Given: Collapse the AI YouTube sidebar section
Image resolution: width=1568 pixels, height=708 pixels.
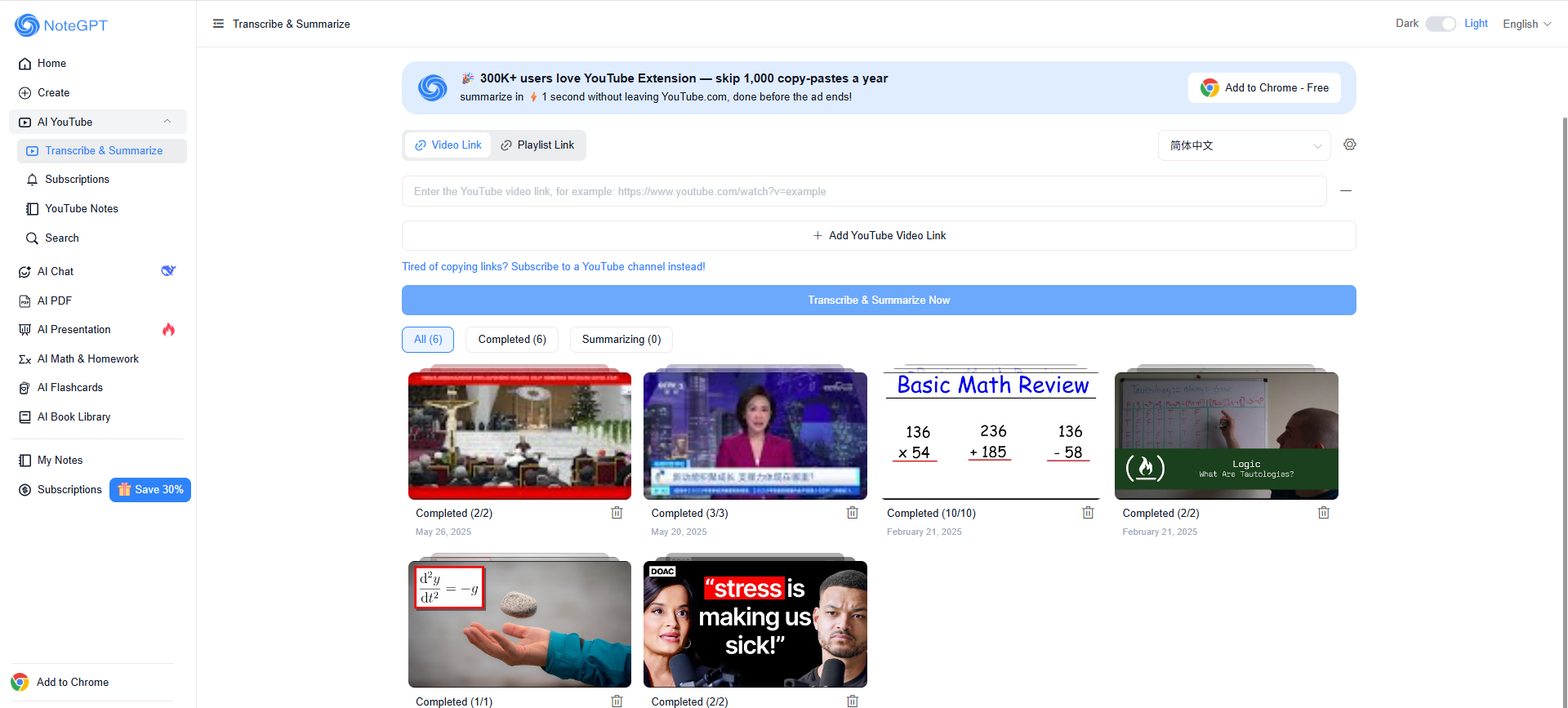Looking at the screenshot, I should coord(167,122).
